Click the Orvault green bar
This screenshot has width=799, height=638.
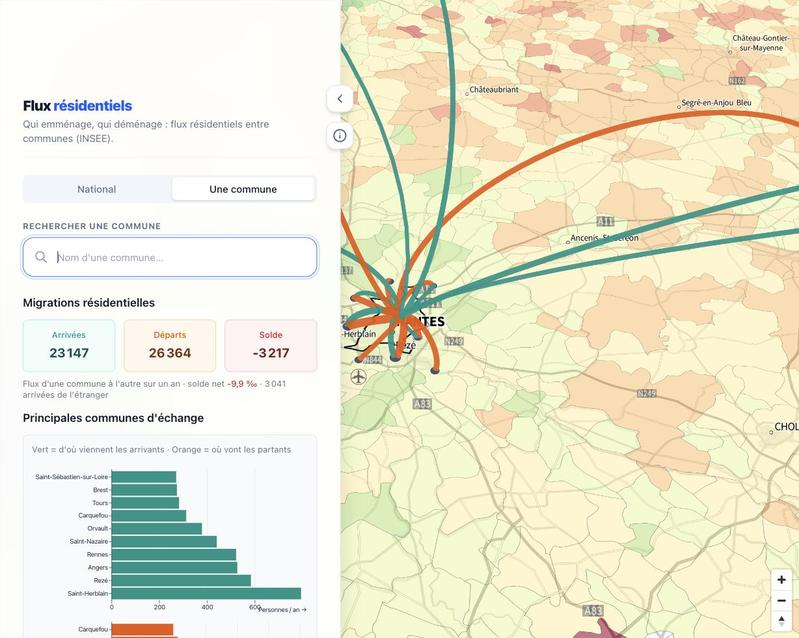tap(156, 528)
